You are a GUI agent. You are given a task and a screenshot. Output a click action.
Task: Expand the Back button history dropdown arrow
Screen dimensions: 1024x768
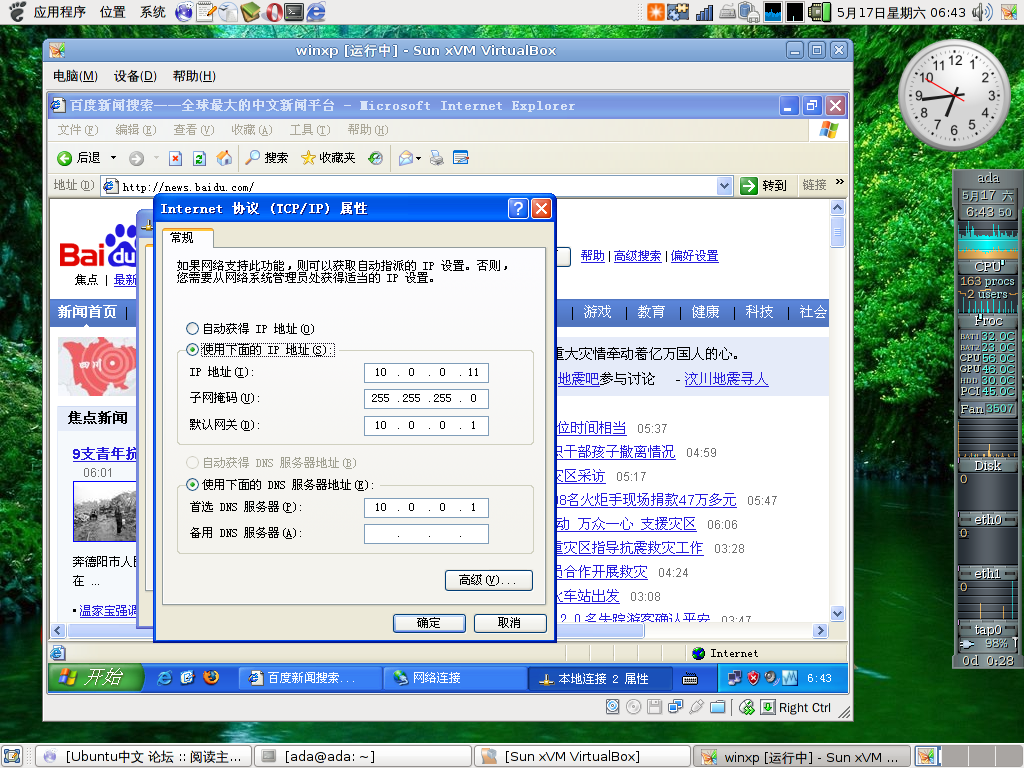[113, 158]
